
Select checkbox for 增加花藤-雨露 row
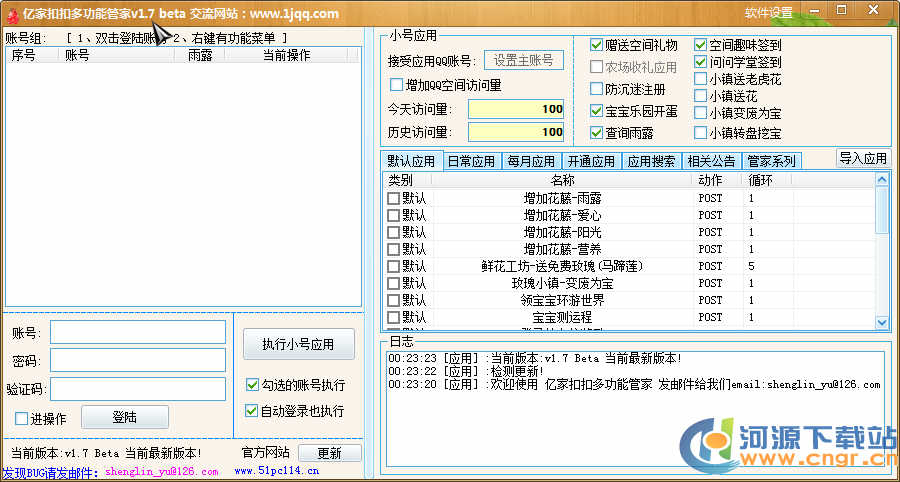pos(394,198)
